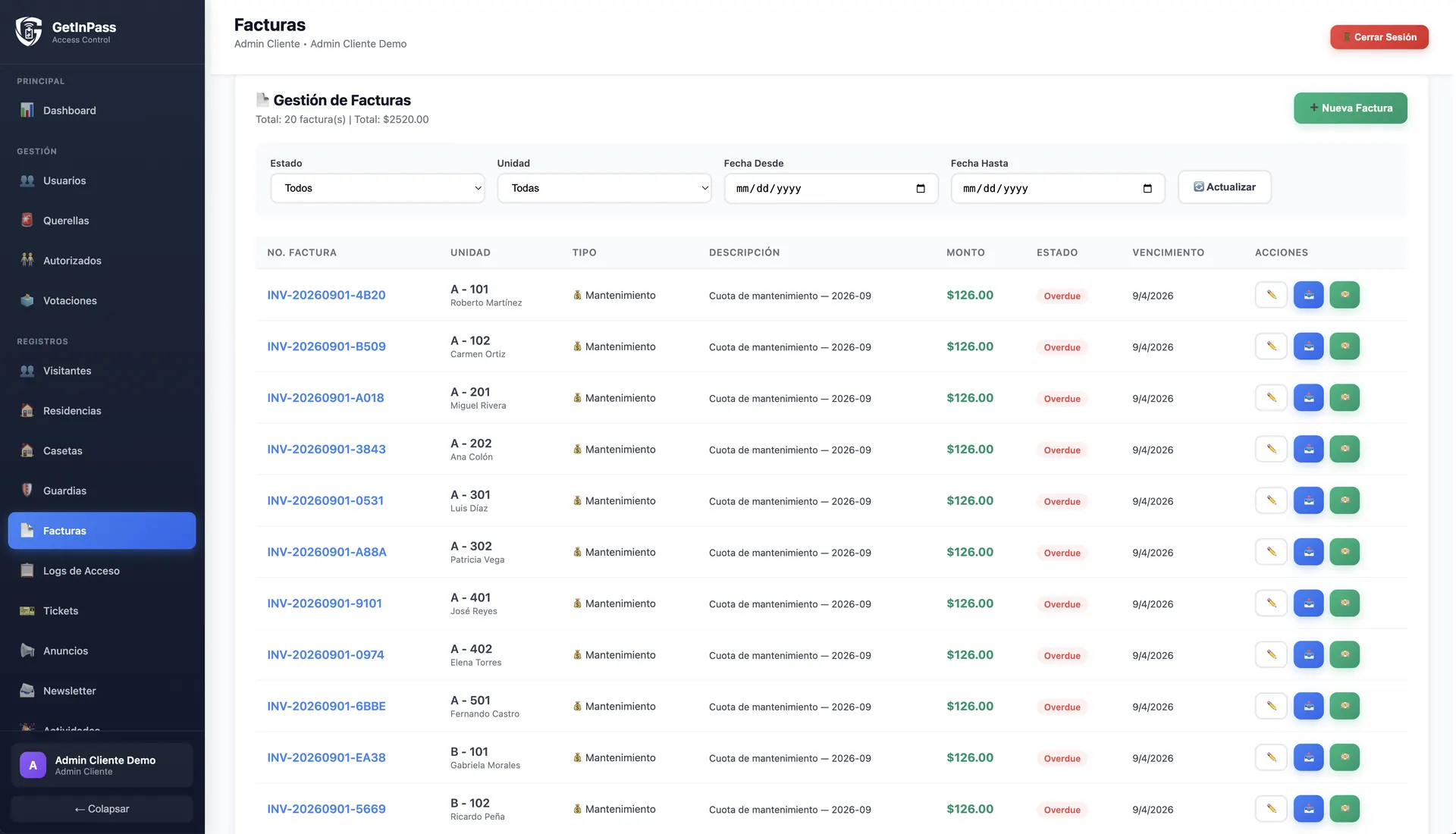Click the GetInPass shield logo
Image resolution: width=1456 pixels, height=834 pixels.
pyautogui.click(x=29, y=32)
